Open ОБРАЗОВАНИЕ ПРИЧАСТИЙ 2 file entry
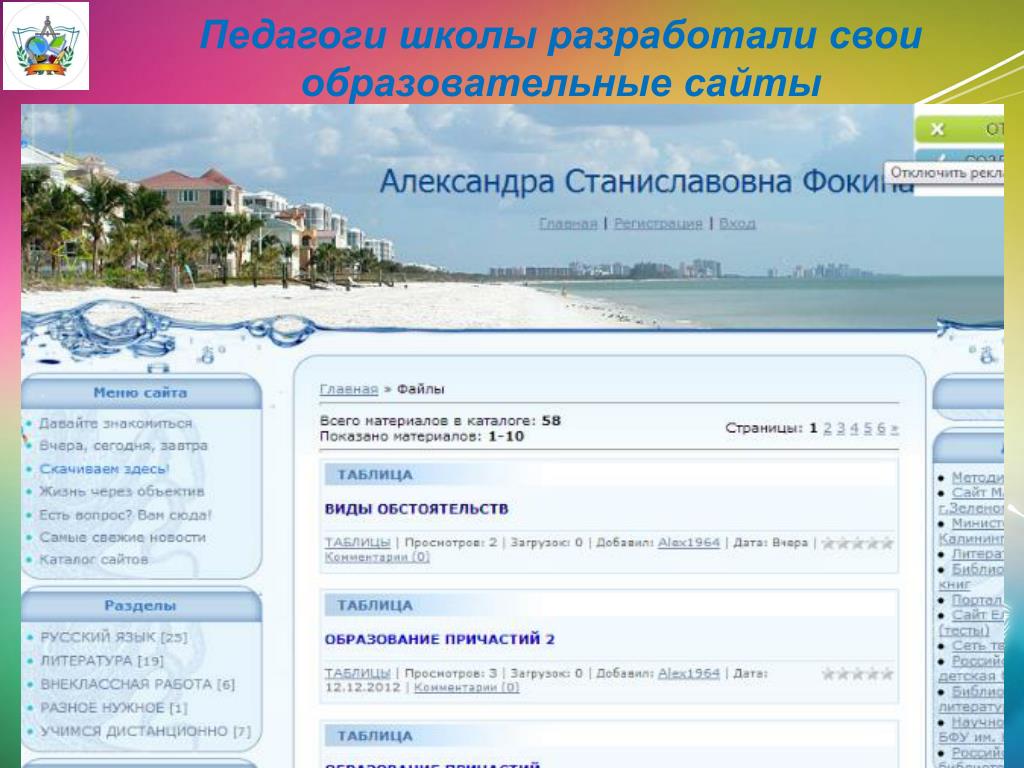Viewport: 1024px width, 768px height. 440,639
